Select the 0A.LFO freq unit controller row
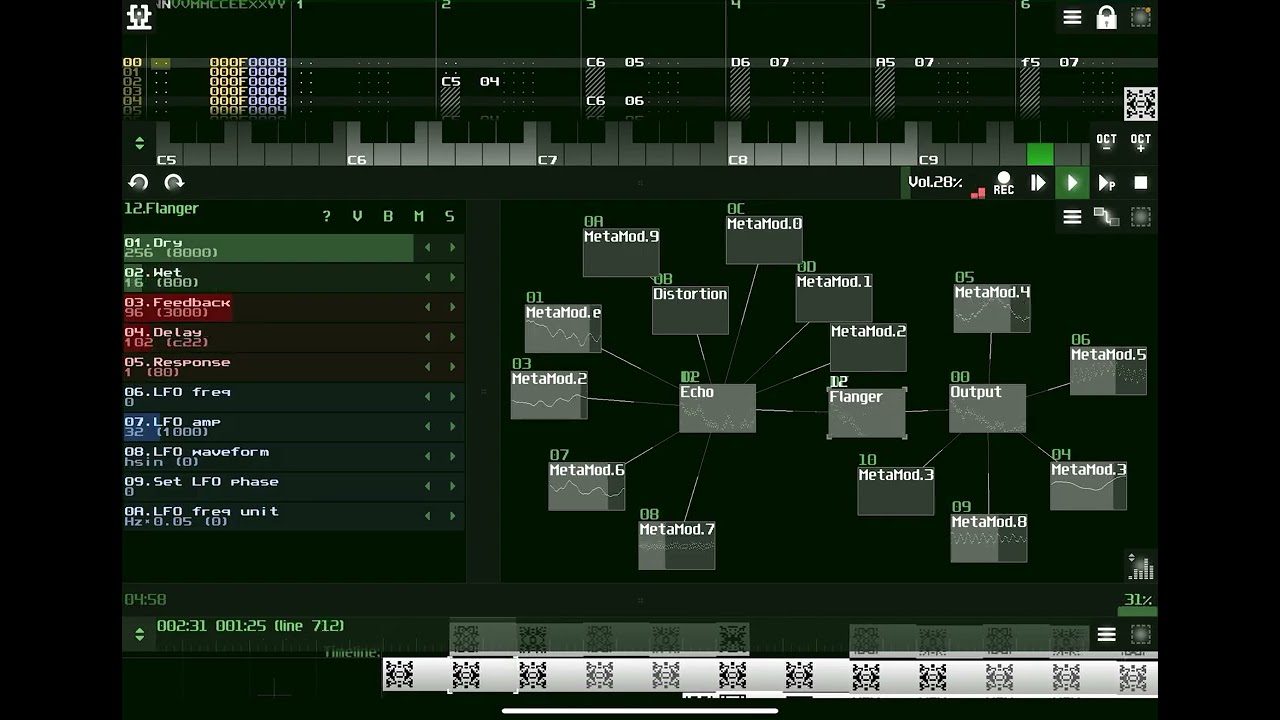Image resolution: width=1280 pixels, height=720 pixels. coord(293,516)
